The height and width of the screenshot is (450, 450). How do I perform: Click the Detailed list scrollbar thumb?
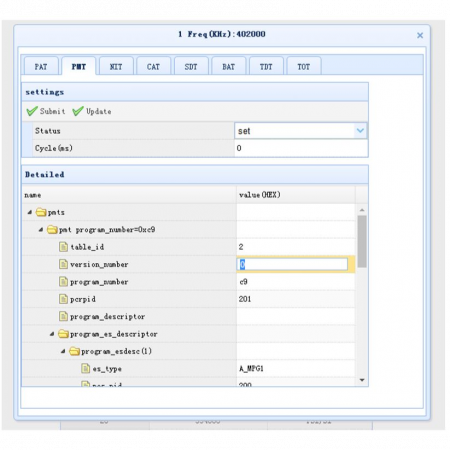point(362,241)
